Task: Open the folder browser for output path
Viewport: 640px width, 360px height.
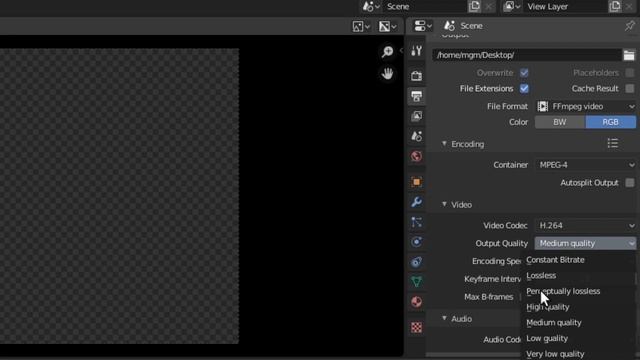Action: [x=629, y=55]
